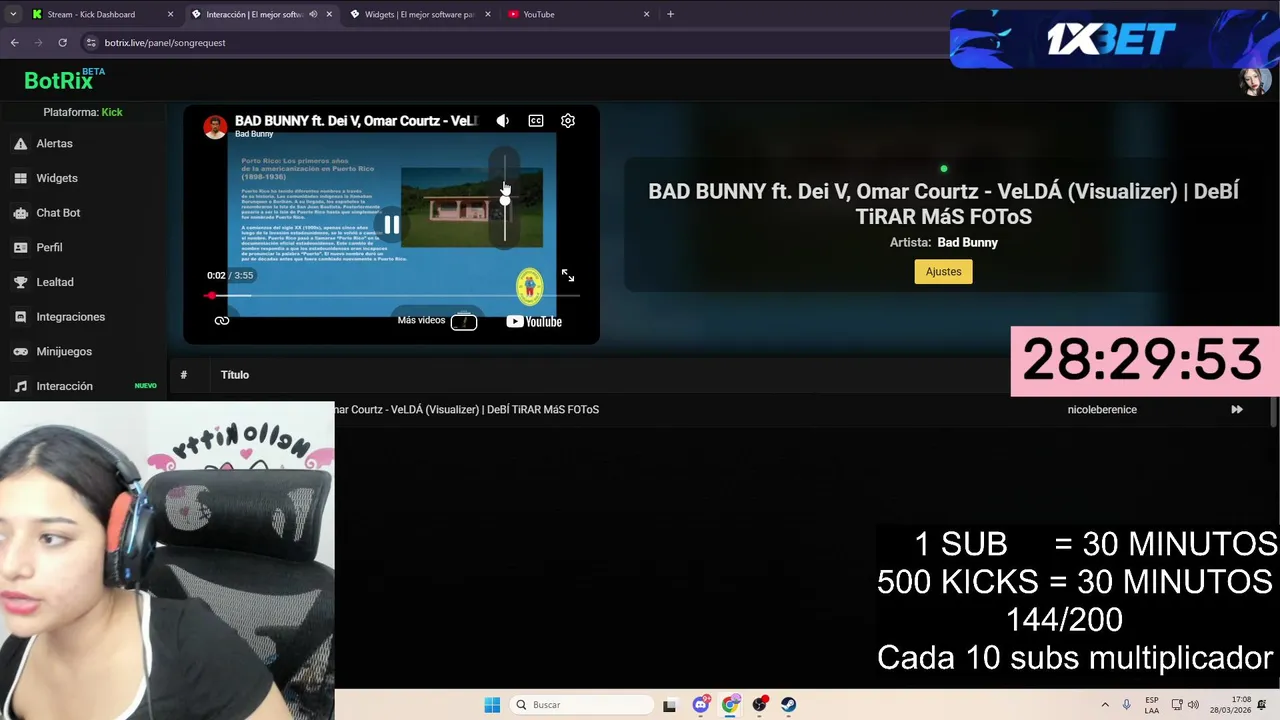Click the taskbar Buscar search box
The width and height of the screenshot is (1280, 720).
pos(582,705)
